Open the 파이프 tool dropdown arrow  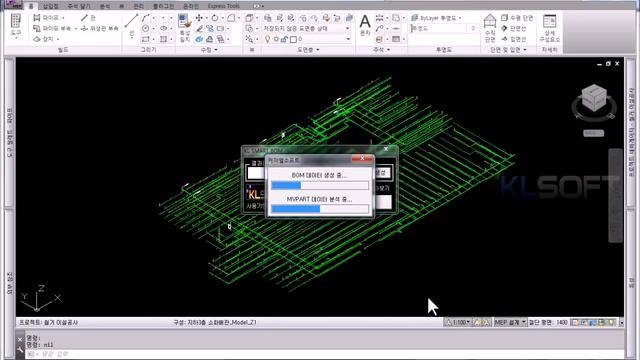[x=63, y=18]
